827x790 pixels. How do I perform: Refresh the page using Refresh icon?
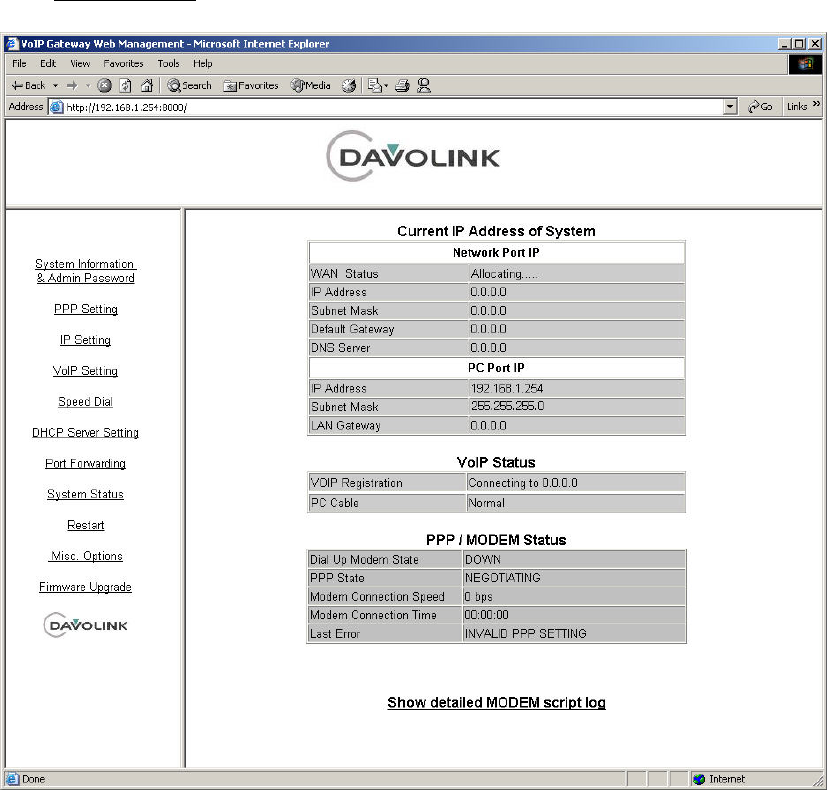coord(126,85)
